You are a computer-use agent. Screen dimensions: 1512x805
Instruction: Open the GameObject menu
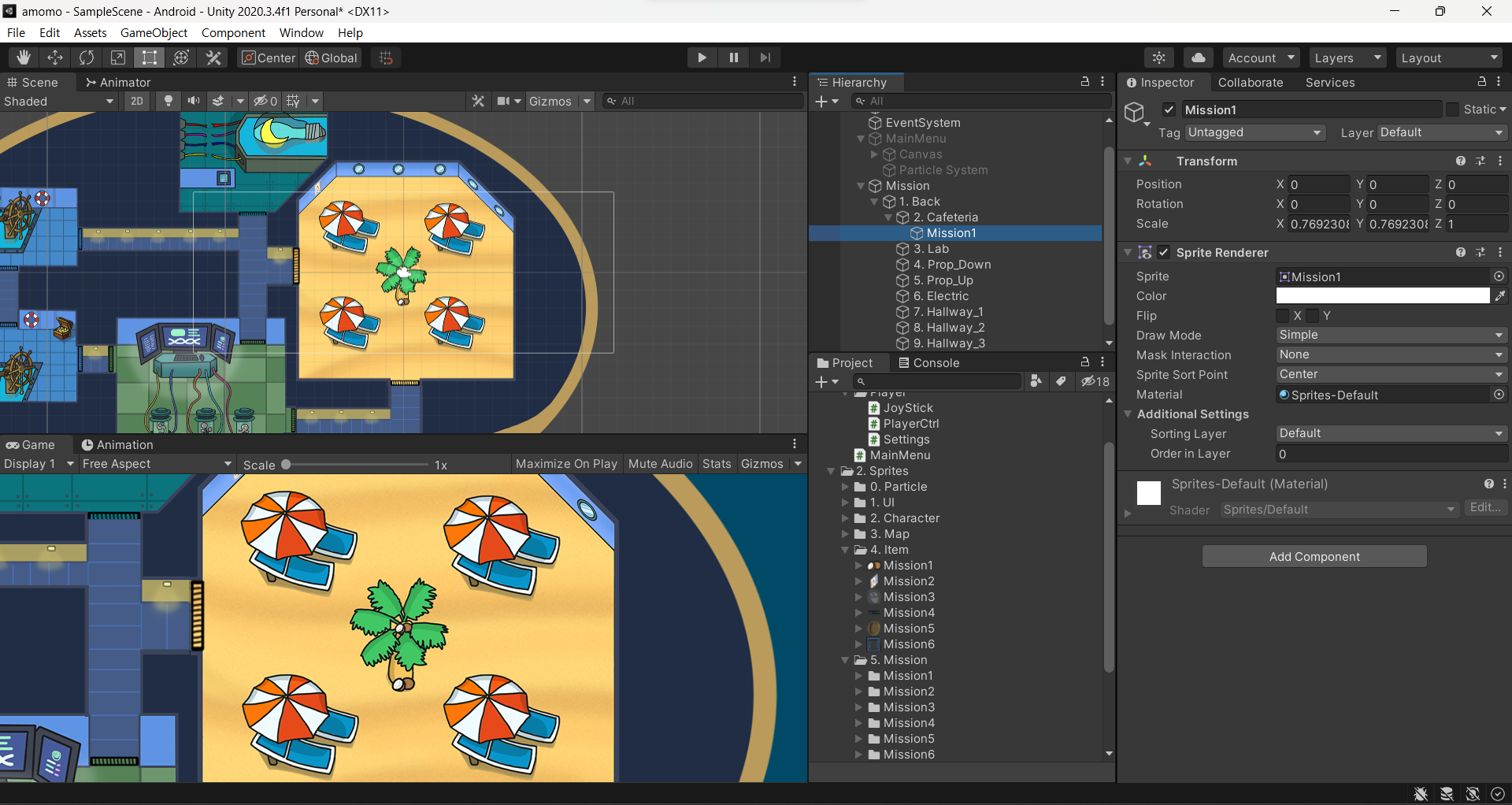click(x=154, y=32)
